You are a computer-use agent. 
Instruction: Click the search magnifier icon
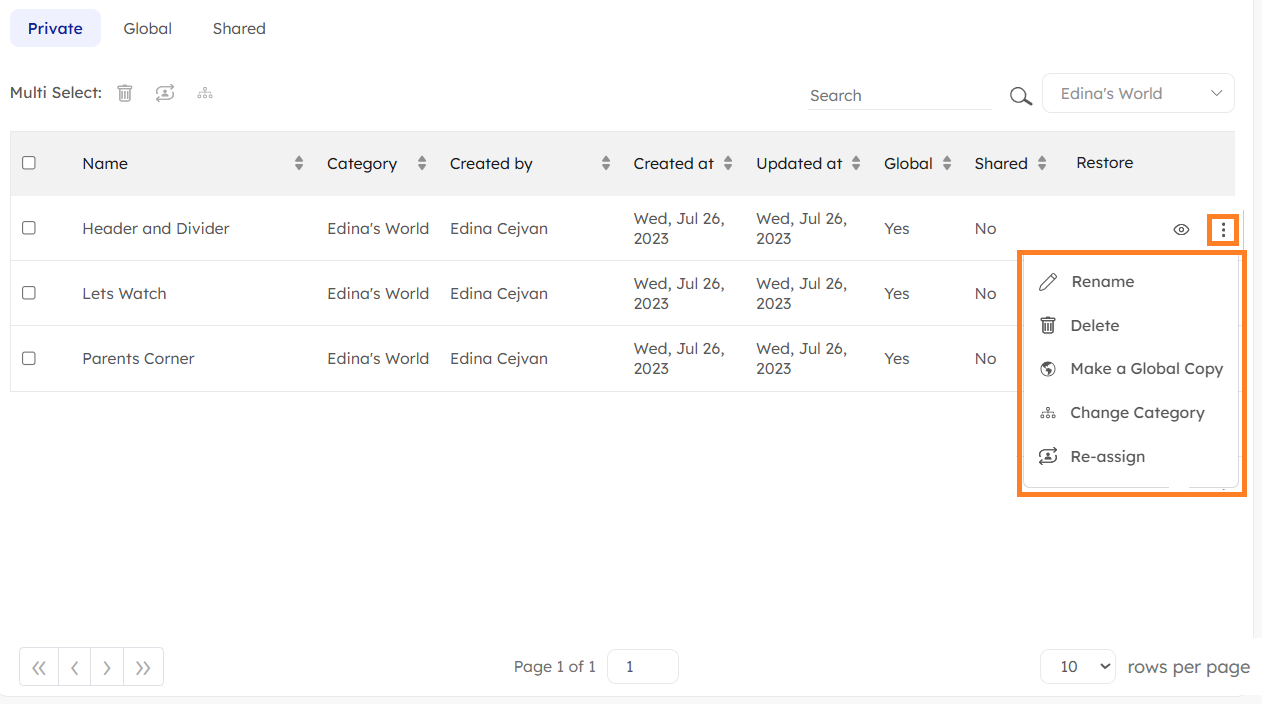click(x=1019, y=96)
